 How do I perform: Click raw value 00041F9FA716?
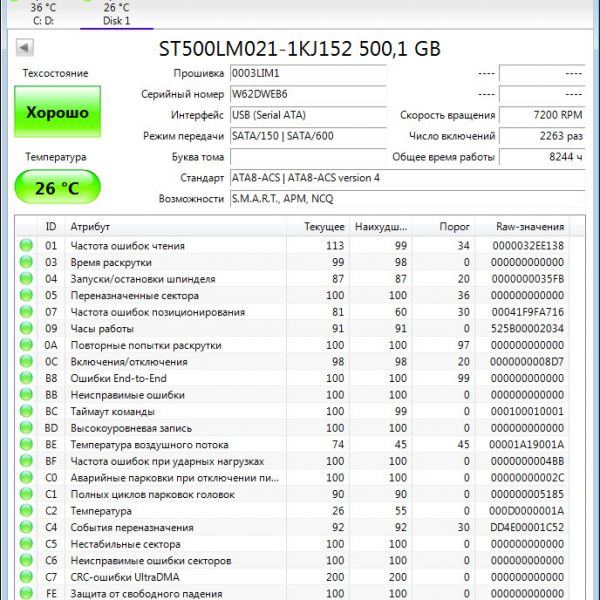click(528, 312)
